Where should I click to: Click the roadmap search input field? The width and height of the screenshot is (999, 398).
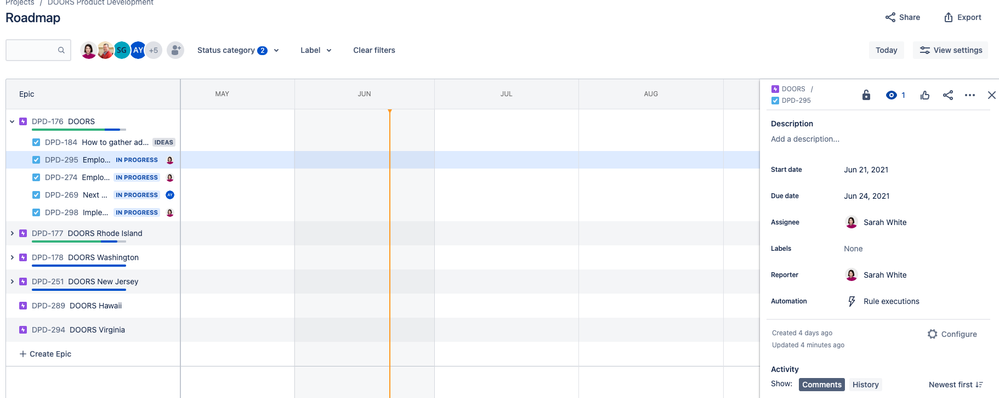click(x=38, y=50)
